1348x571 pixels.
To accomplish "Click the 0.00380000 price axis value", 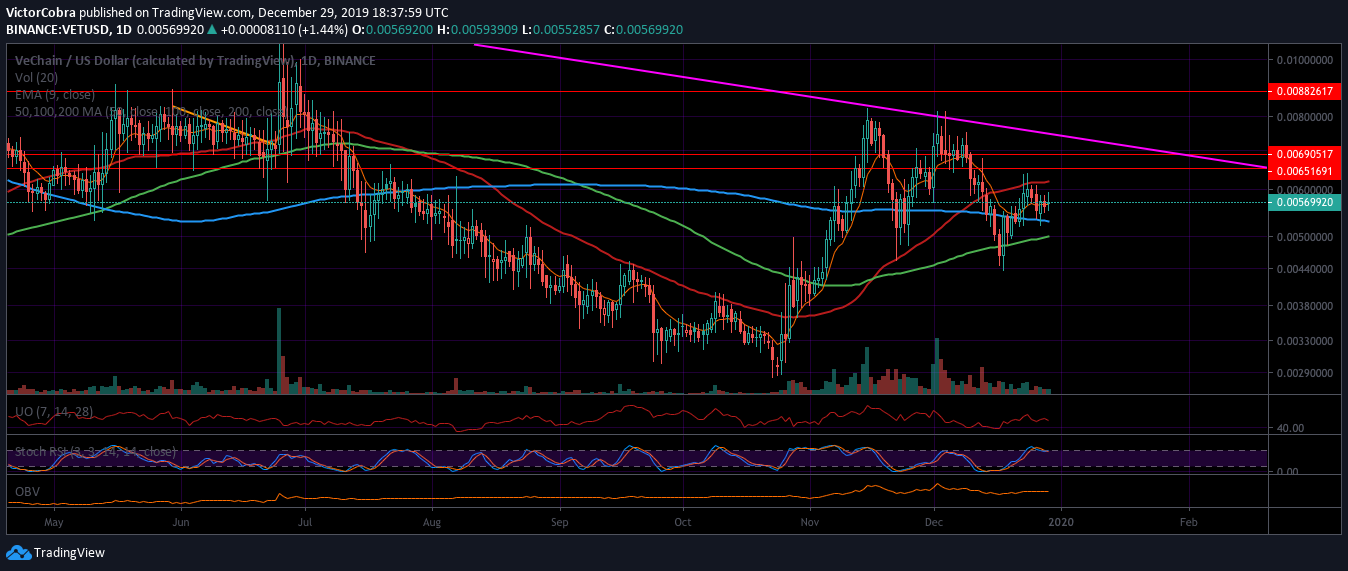I will tap(1306, 305).
